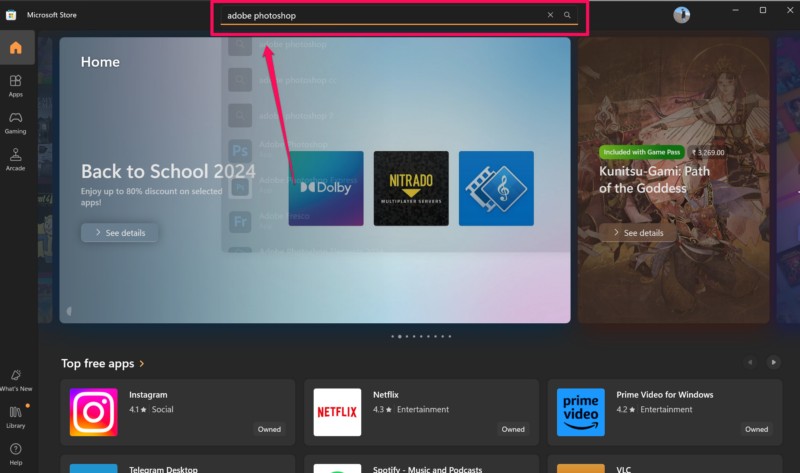This screenshot has height=473, width=800.
Task: Click the magnifier search icon
Action: click(567, 15)
